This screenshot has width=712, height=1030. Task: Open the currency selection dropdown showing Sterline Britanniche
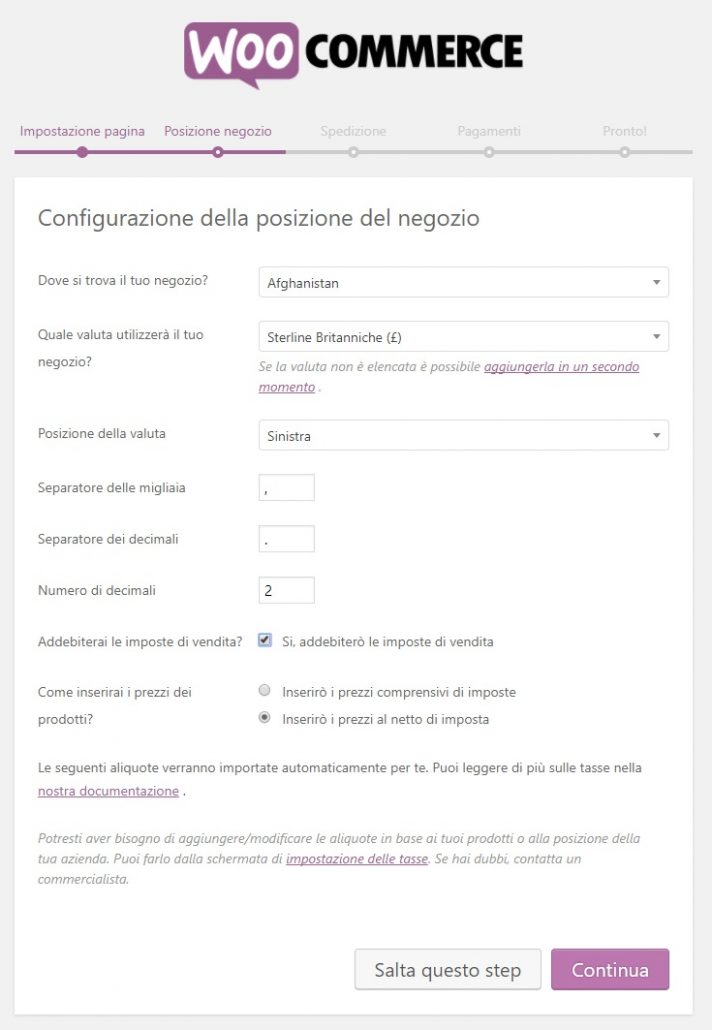pos(460,336)
